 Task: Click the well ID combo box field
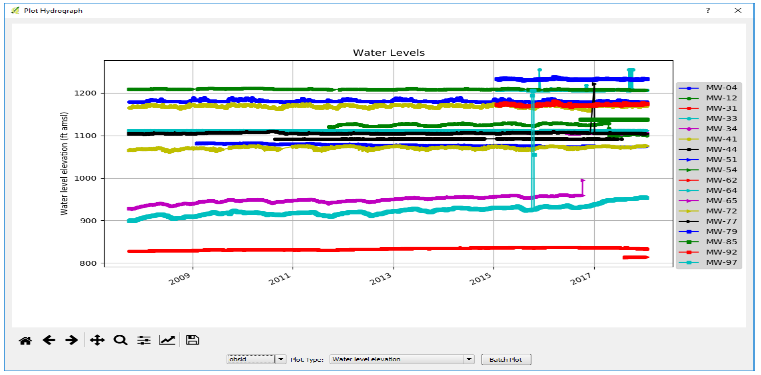(251, 359)
